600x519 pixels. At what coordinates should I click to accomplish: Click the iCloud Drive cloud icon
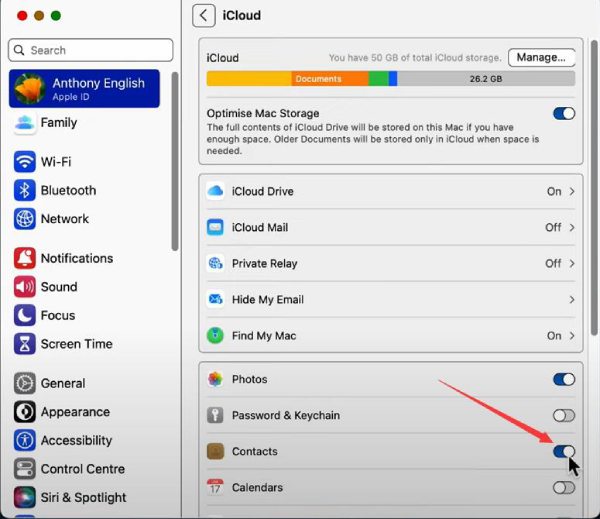[215, 191]
